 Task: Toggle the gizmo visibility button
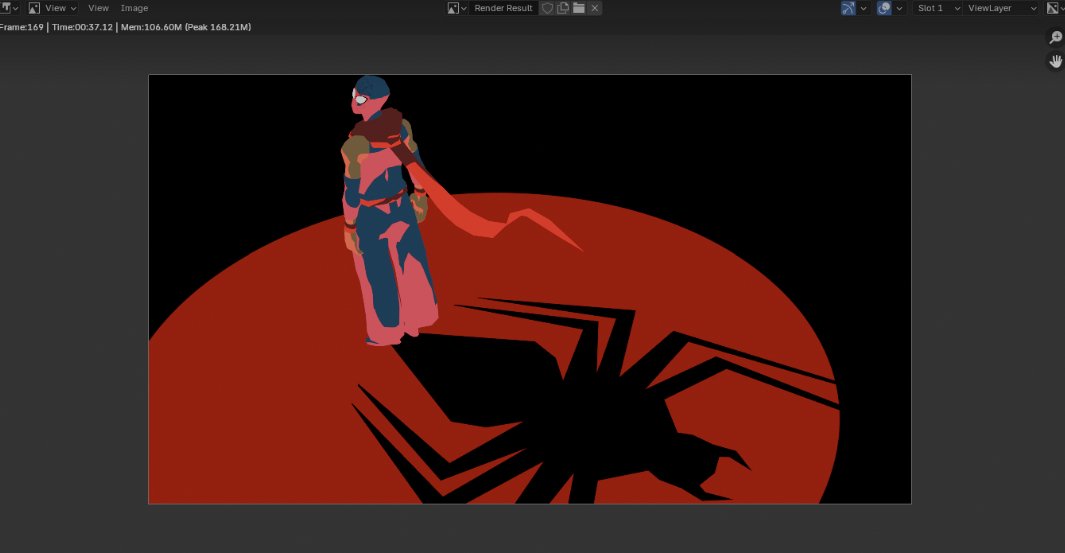(x=848, y=8)
